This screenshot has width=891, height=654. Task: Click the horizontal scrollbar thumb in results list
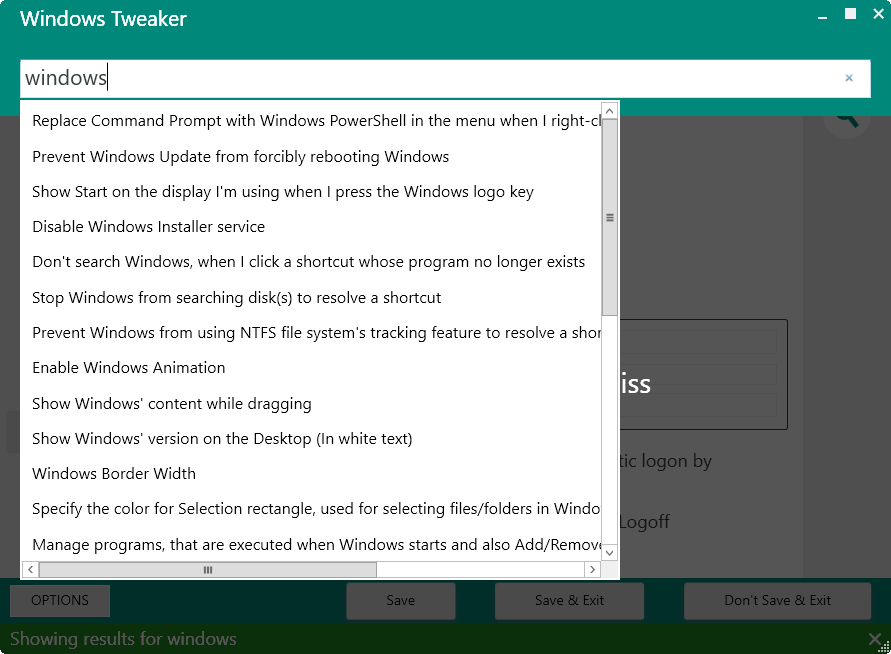(x=208, y=569)
